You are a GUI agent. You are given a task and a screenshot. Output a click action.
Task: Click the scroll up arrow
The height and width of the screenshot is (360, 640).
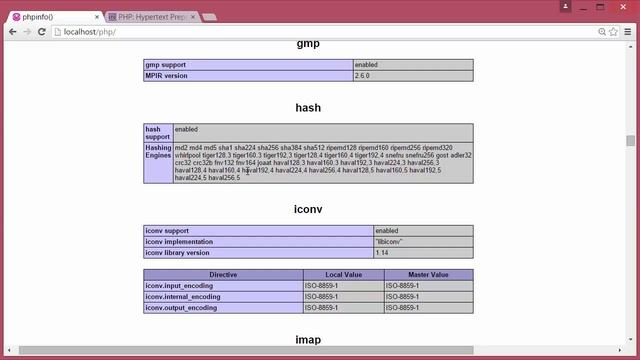click(631, 47)
